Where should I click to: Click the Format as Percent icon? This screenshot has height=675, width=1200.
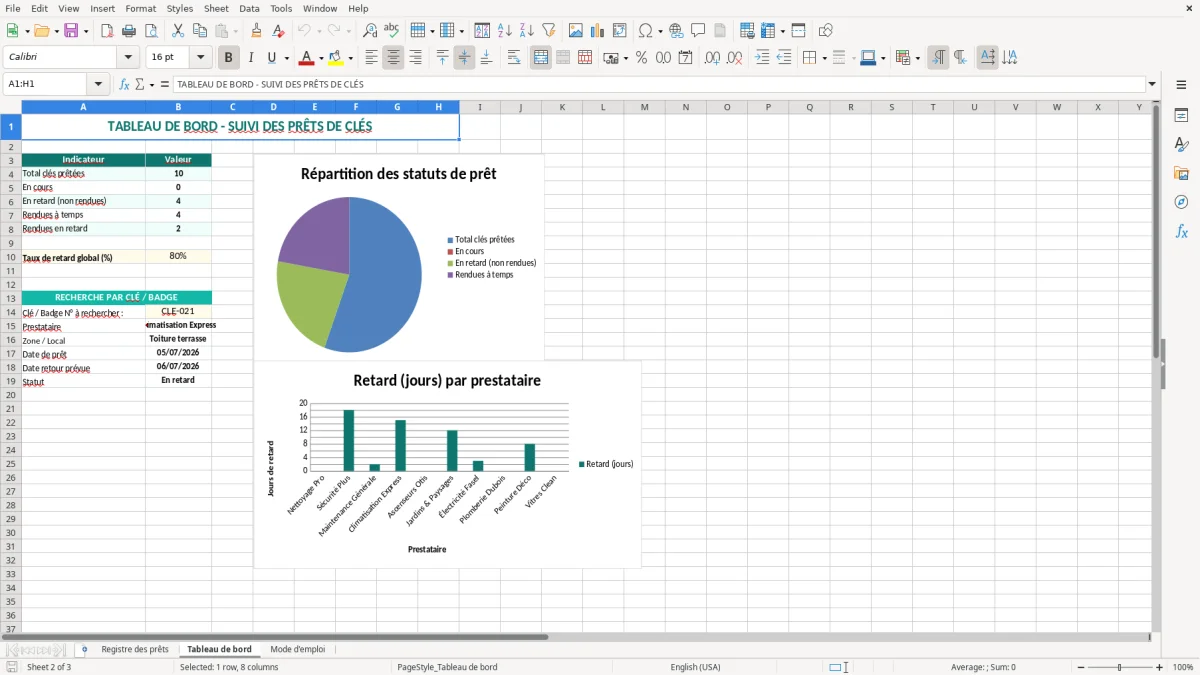[641, 58]
